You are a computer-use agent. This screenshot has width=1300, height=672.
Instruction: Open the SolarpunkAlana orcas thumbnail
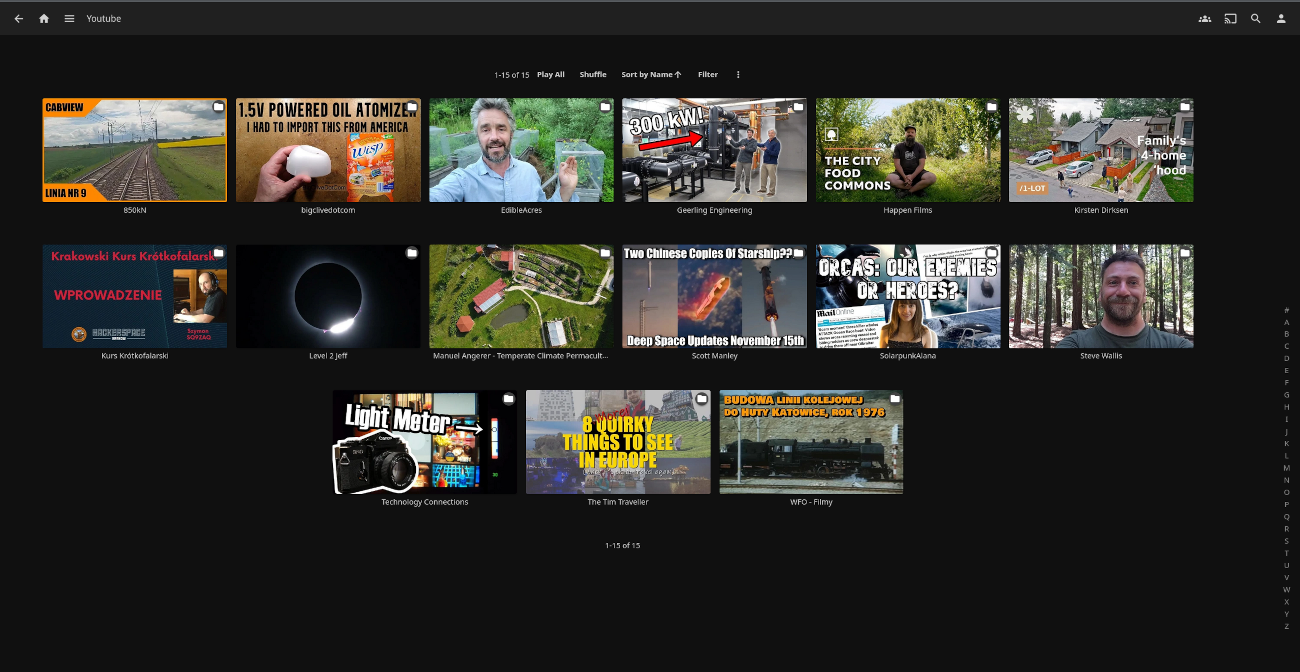[908, 296]
